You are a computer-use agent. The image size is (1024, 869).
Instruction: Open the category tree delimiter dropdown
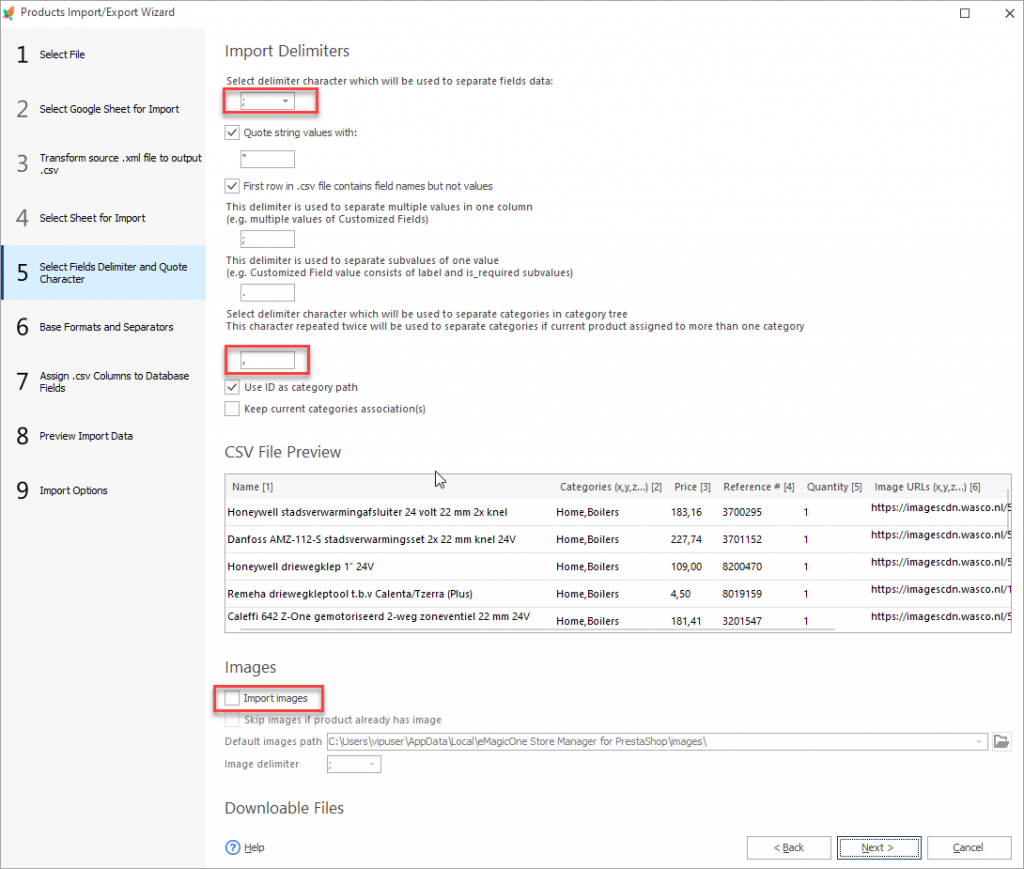266,359
